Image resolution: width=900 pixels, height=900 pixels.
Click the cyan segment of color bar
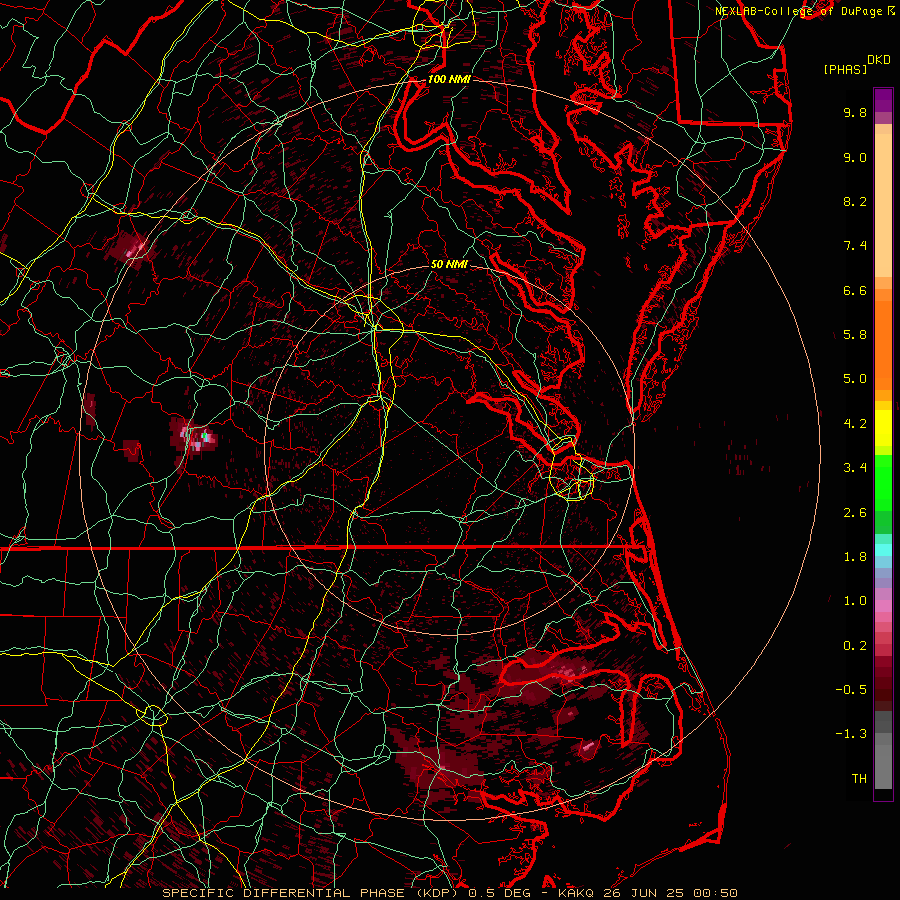883,550
